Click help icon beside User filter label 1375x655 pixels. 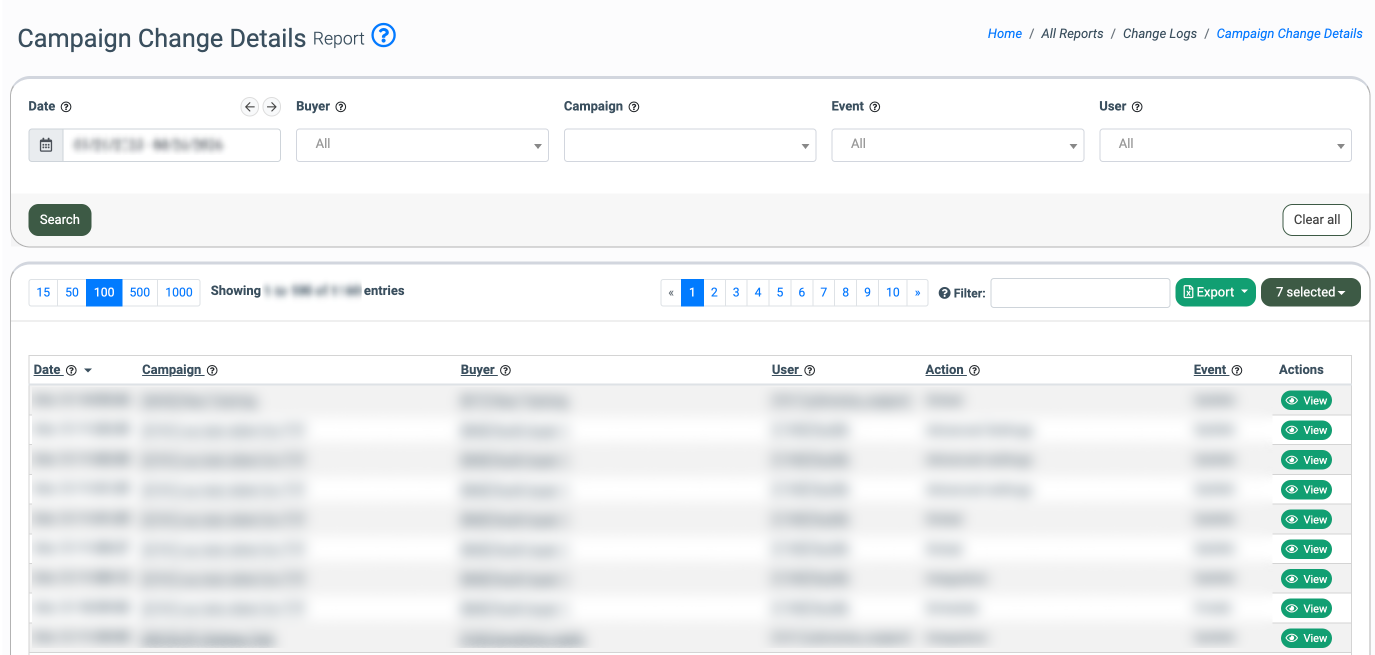1137,107
